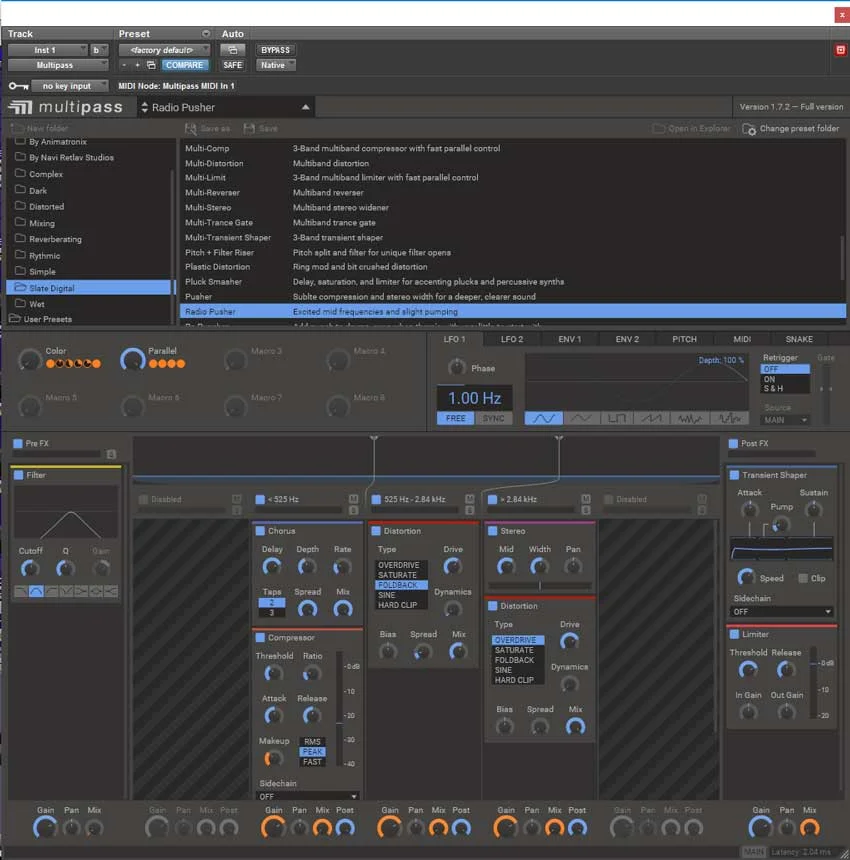
Task: Toggle the Pre FX enable box
Action: pyautogui.click(x=18, y=443)
